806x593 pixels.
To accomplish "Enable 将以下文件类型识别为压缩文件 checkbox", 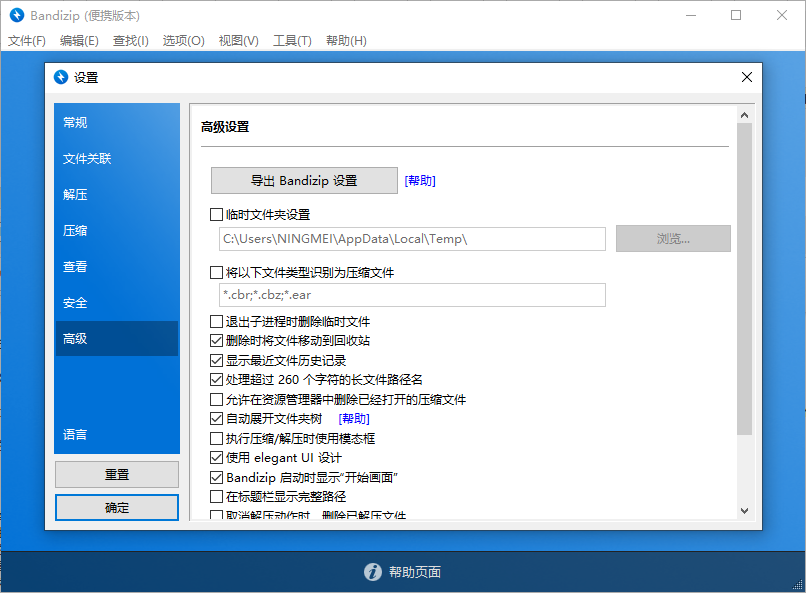I will tap(216, 272).
